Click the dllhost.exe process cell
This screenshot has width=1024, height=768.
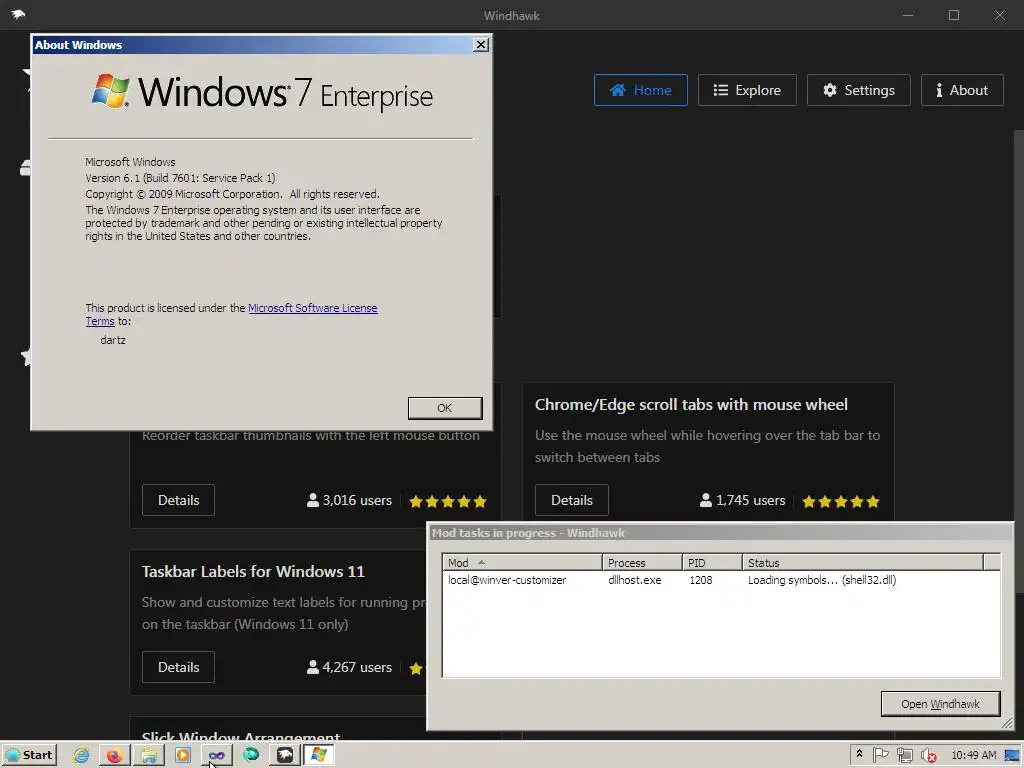click(x=634, y=580)
